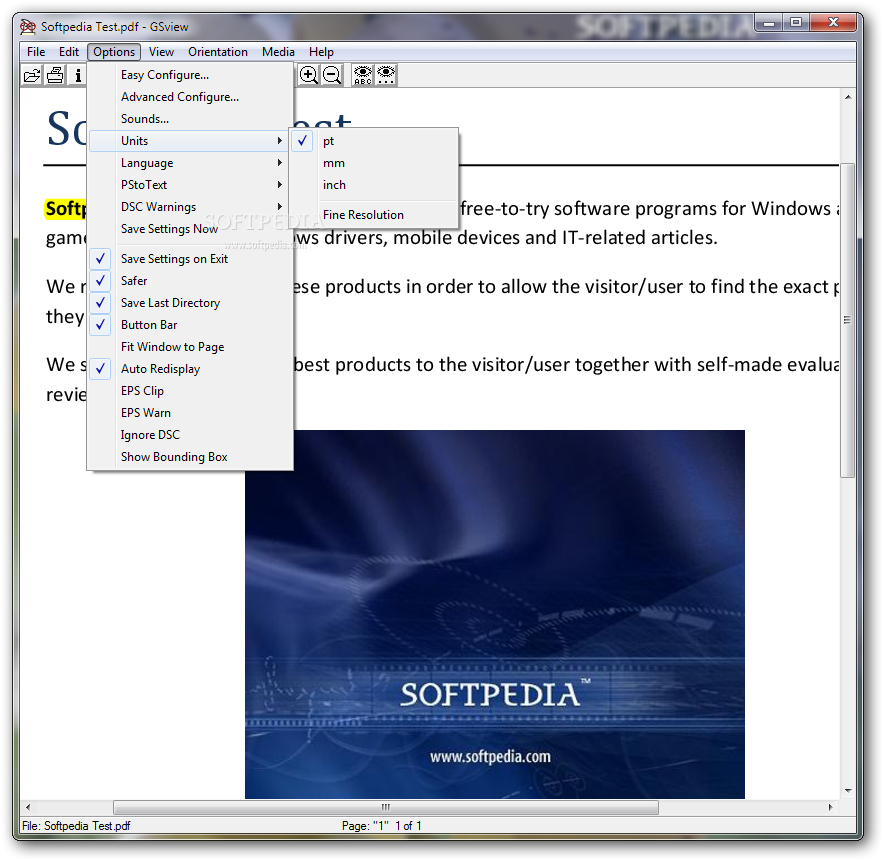Click the scroll up arrow
Image resolution: width=884 pixels, height=861 pixels.
click(x=848, y=98)
